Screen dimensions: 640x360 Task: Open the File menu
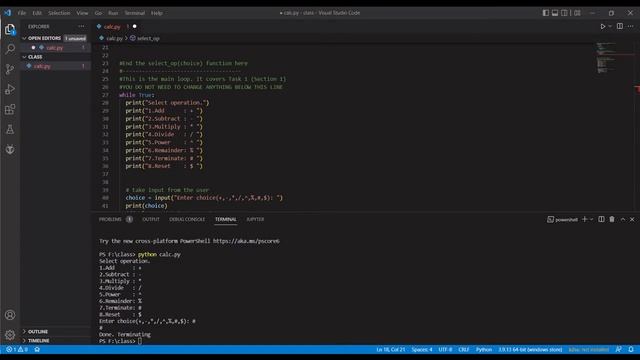[22, 13]
